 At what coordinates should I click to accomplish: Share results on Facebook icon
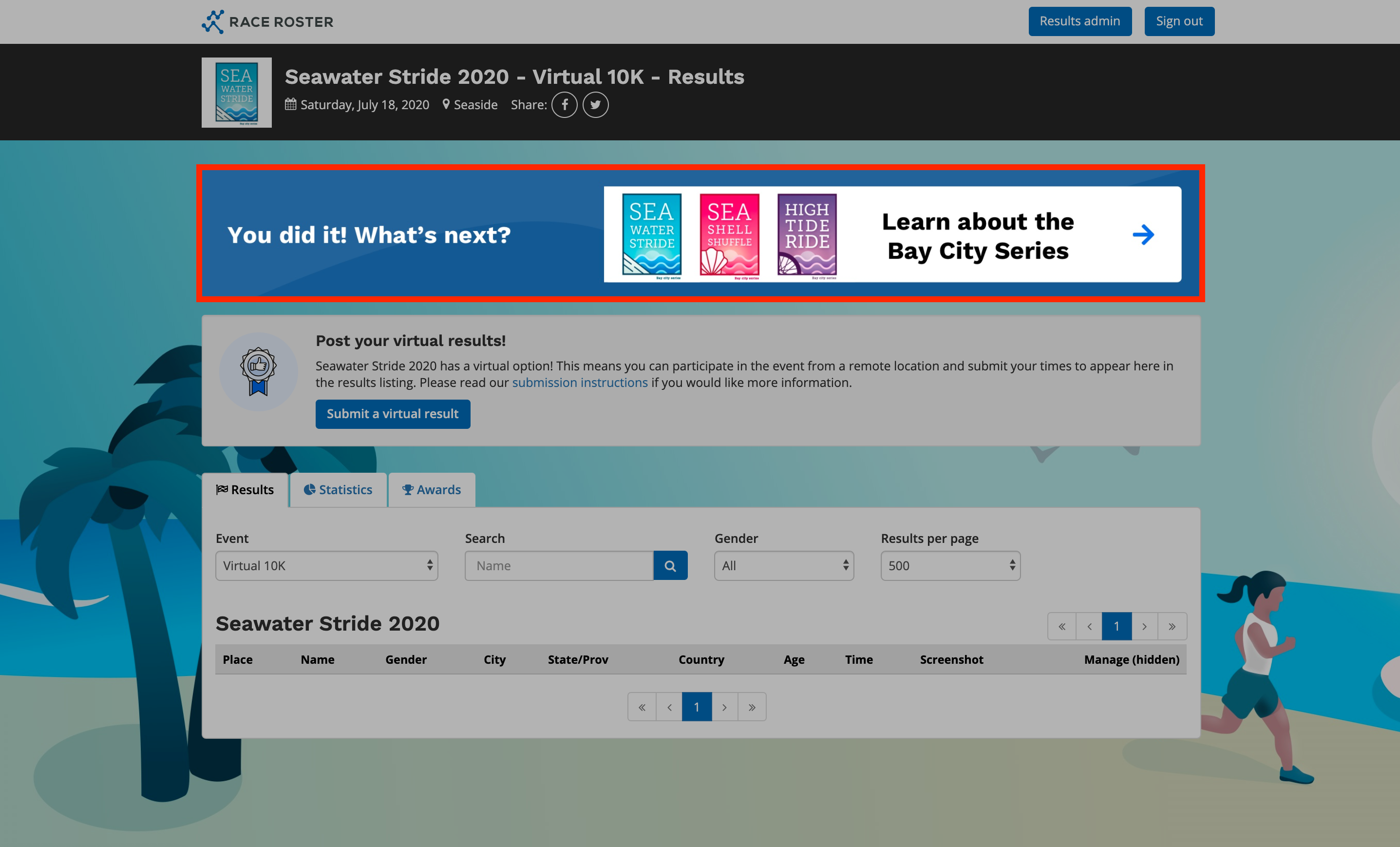(564, 105)
